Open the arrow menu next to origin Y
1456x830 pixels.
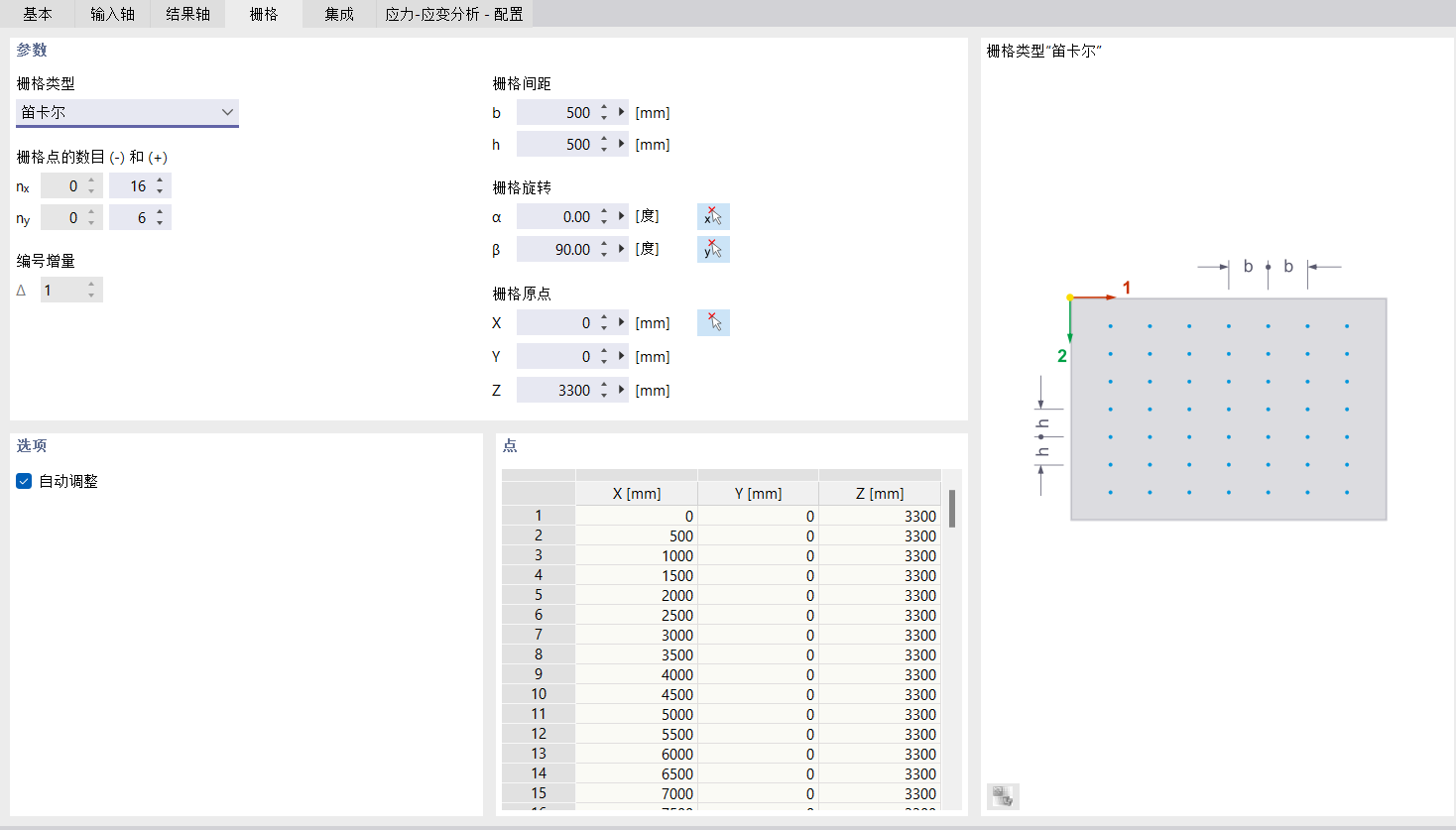click(x=622, y=356)
